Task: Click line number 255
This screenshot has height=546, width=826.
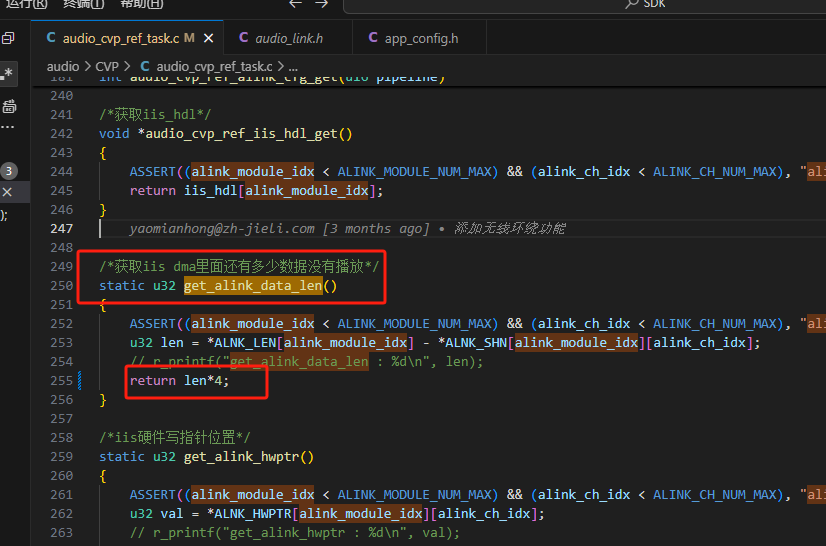Action: point(62,380)
